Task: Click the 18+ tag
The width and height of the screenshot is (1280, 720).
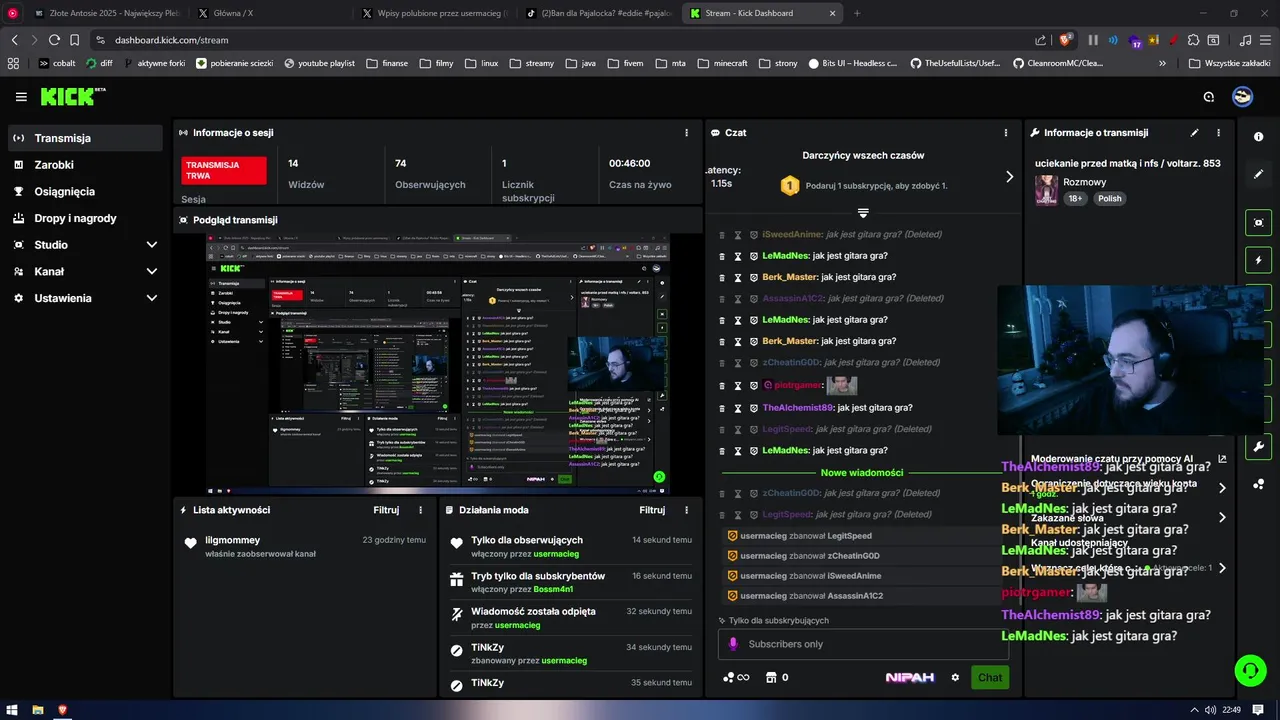Action: point(1075,198)
